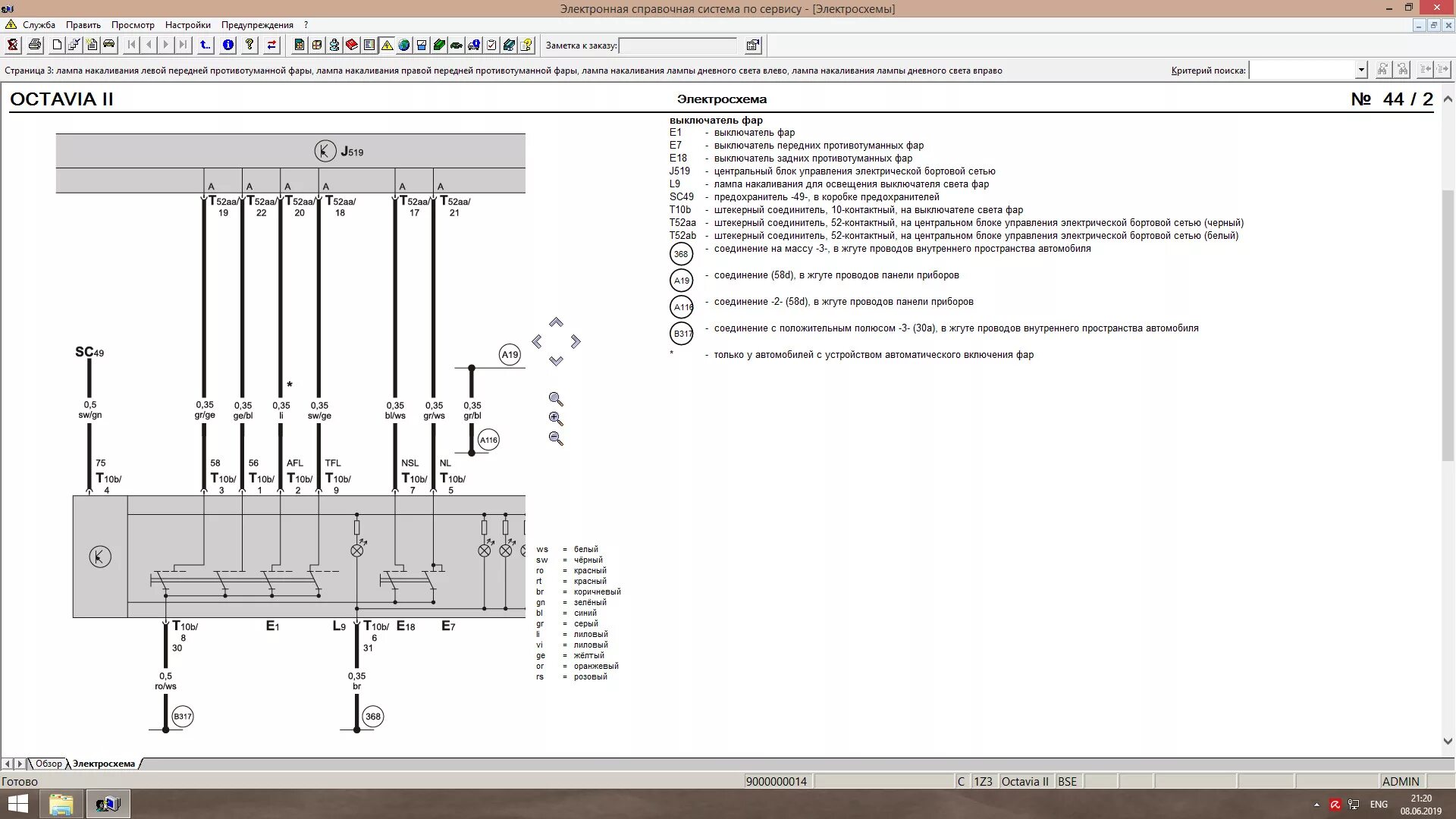Screen dimensions: 1456x819
Task: Click the search backward binoculars icon
Action: 1403,70
